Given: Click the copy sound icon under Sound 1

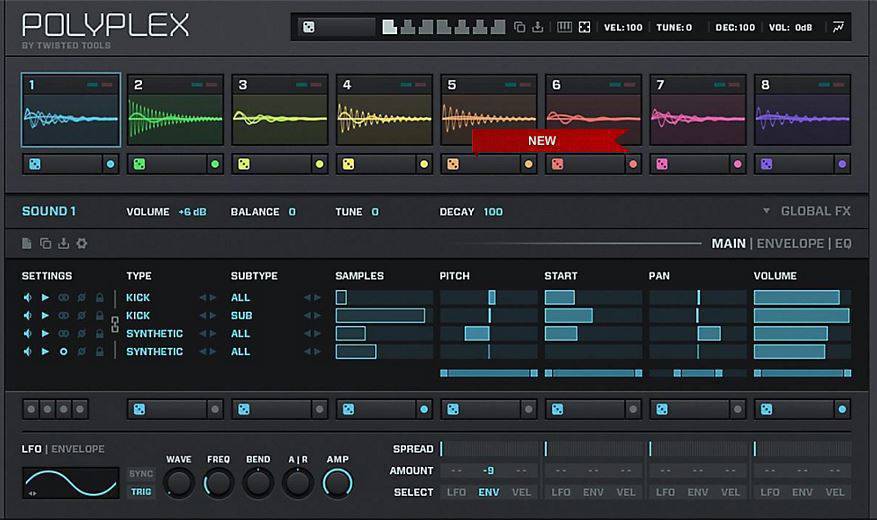Looking at the screenshot, I should [45, 243].
